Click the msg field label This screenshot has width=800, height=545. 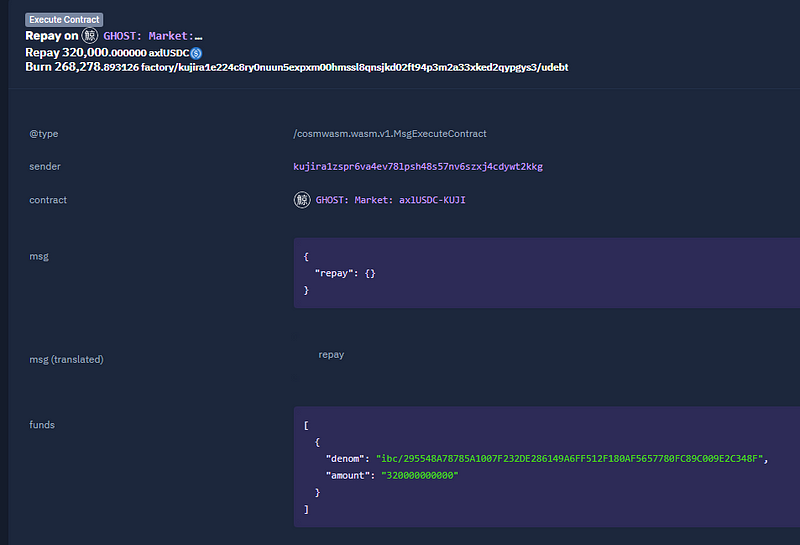tap(39, 256)
